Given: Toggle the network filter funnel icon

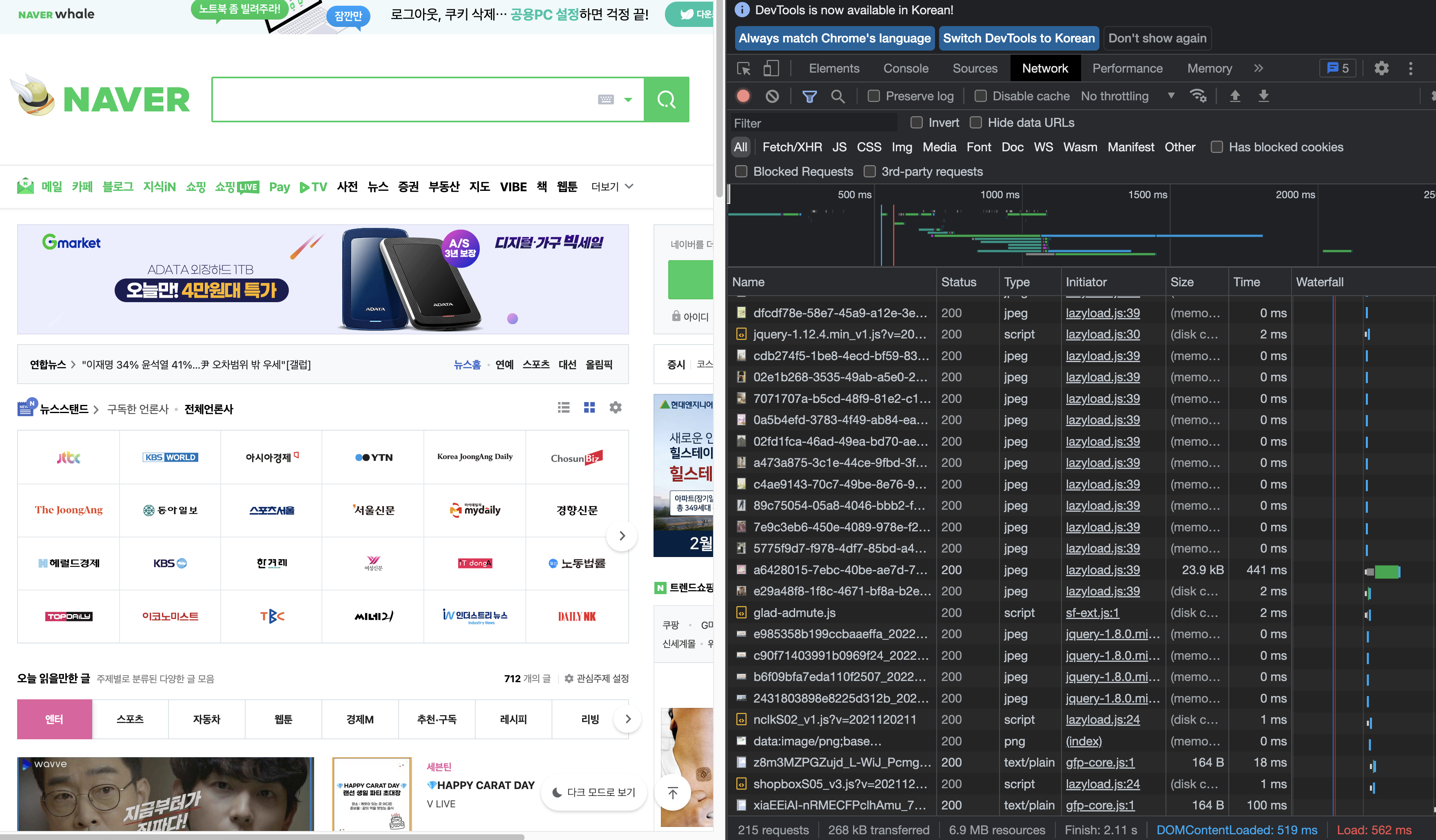Looking at the screenshot, I should click(809, 96).
